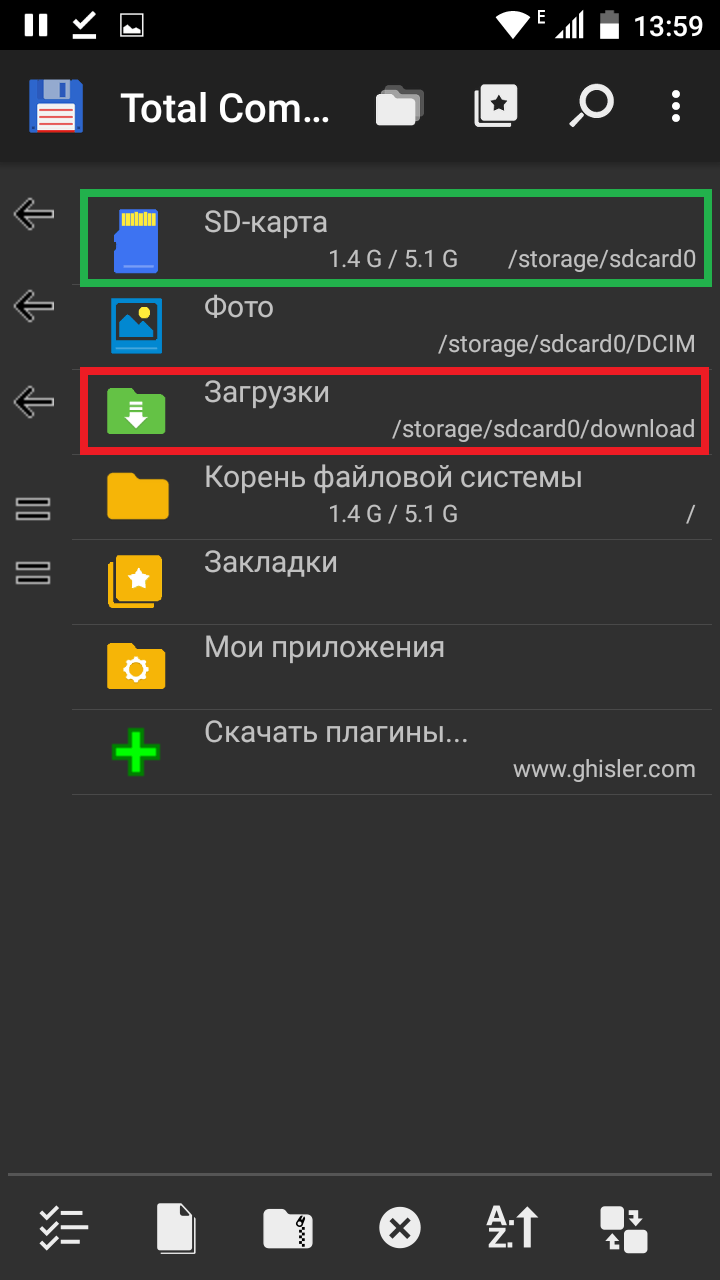The width and height of the screenshot is (720, 1280).
Task: Open Корень файловой системы entry
Action: (396, 497)
